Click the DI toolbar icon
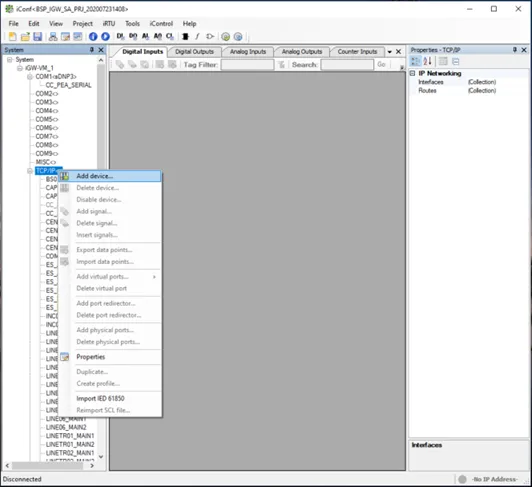The height and width of the screenshot is (487, 532). [x=120, y=36]
